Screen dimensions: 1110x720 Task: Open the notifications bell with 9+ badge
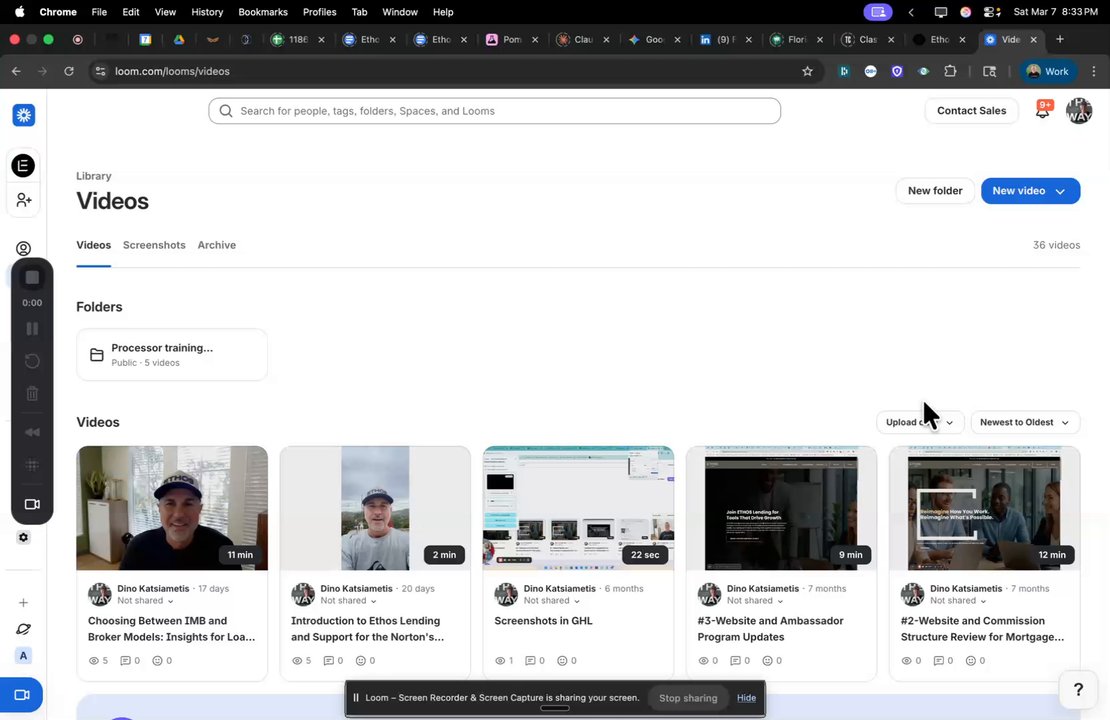coord(1043,110)
